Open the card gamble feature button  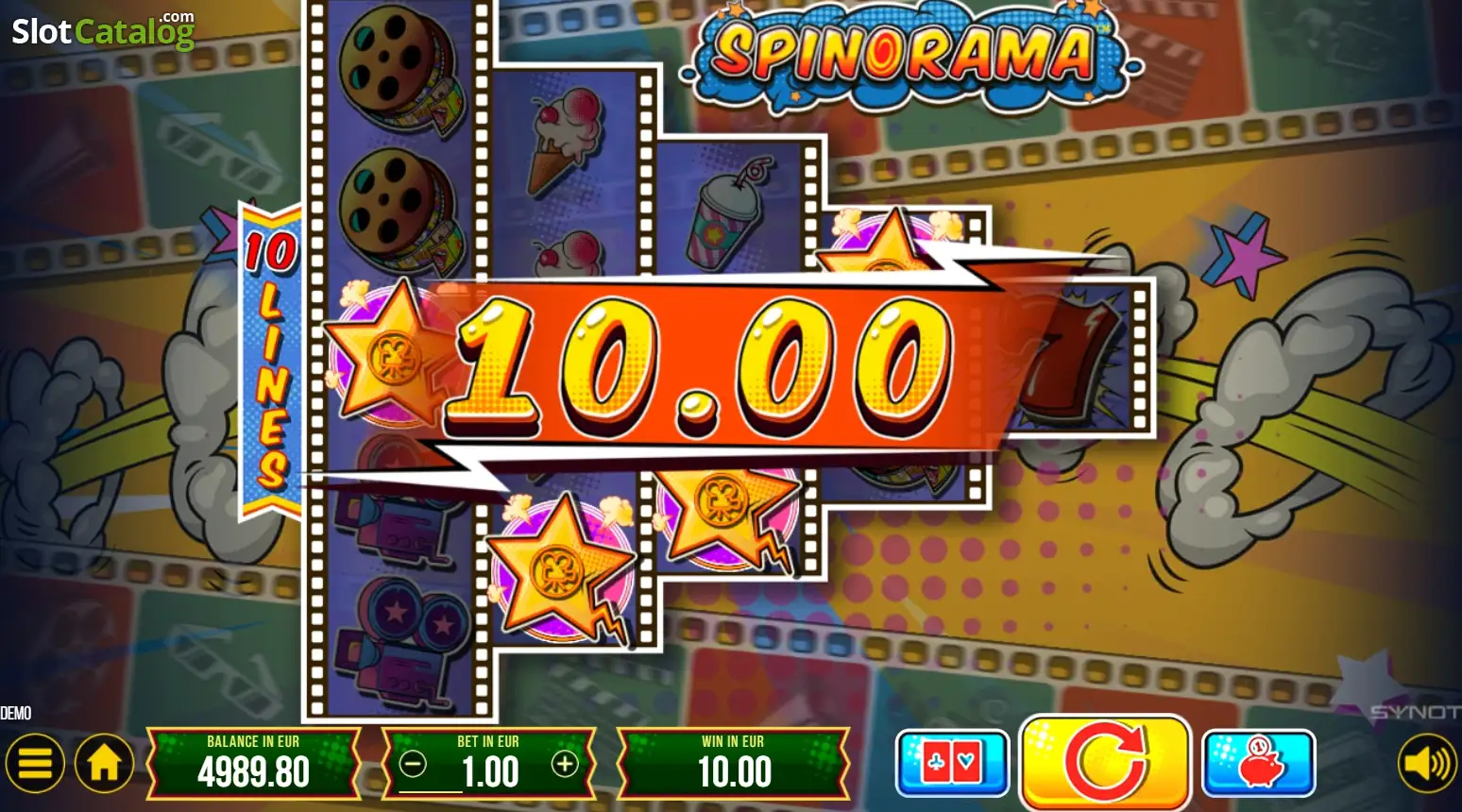click(x=952, y=763)
